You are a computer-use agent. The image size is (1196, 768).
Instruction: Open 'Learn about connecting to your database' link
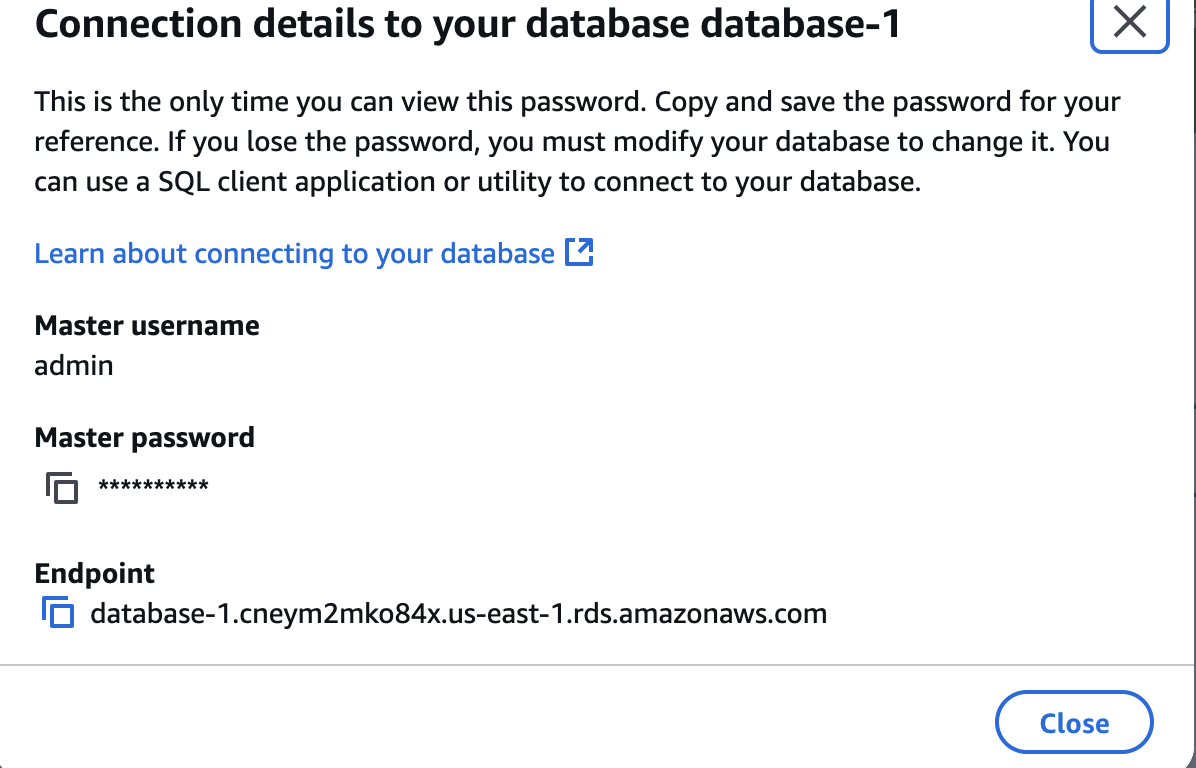click(x=294, y=254)
